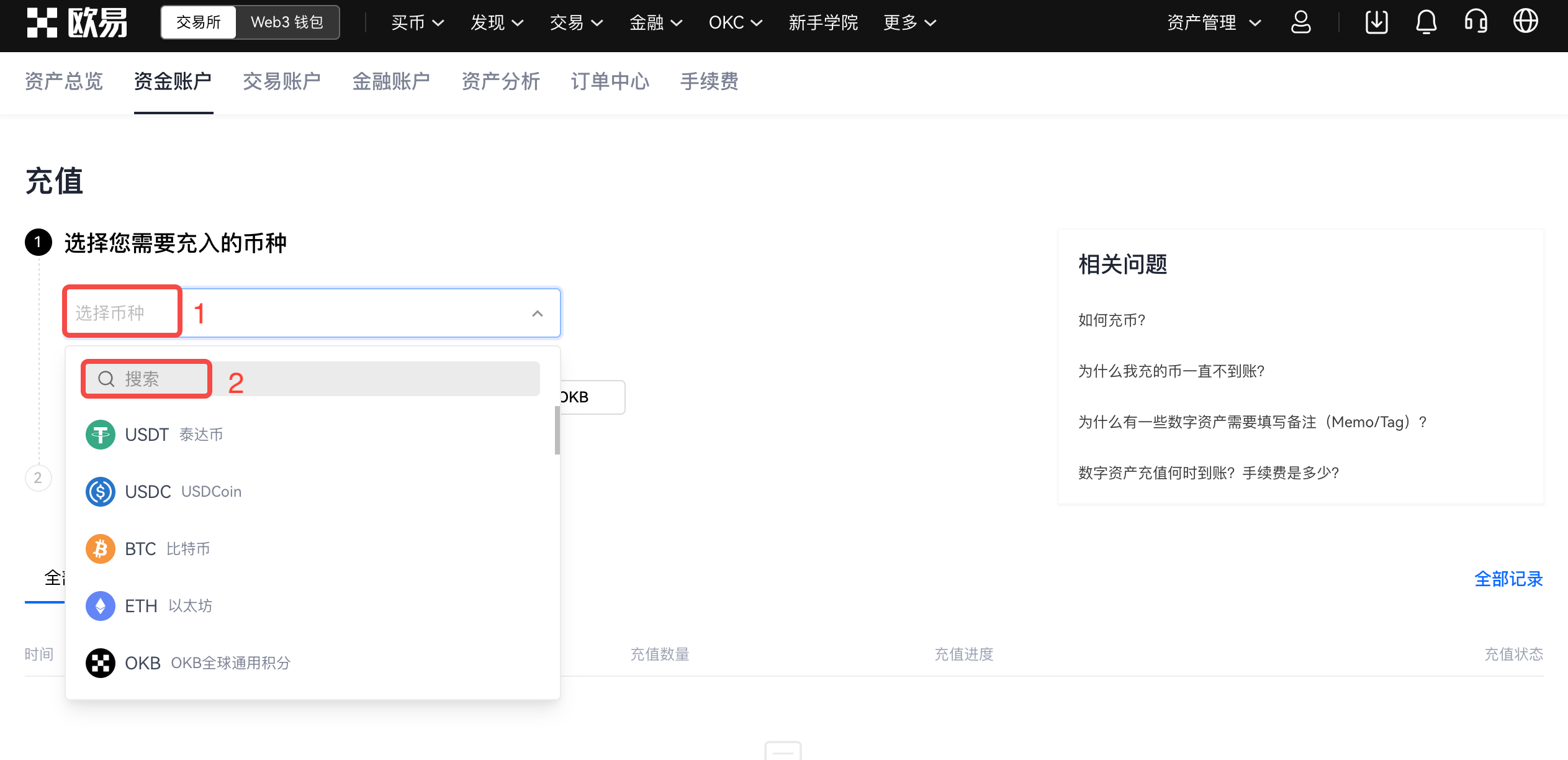The width and height of the screenshot is (1568, 760).
Task: Open 新手学院 in navigation
Action: pos(823,23)
